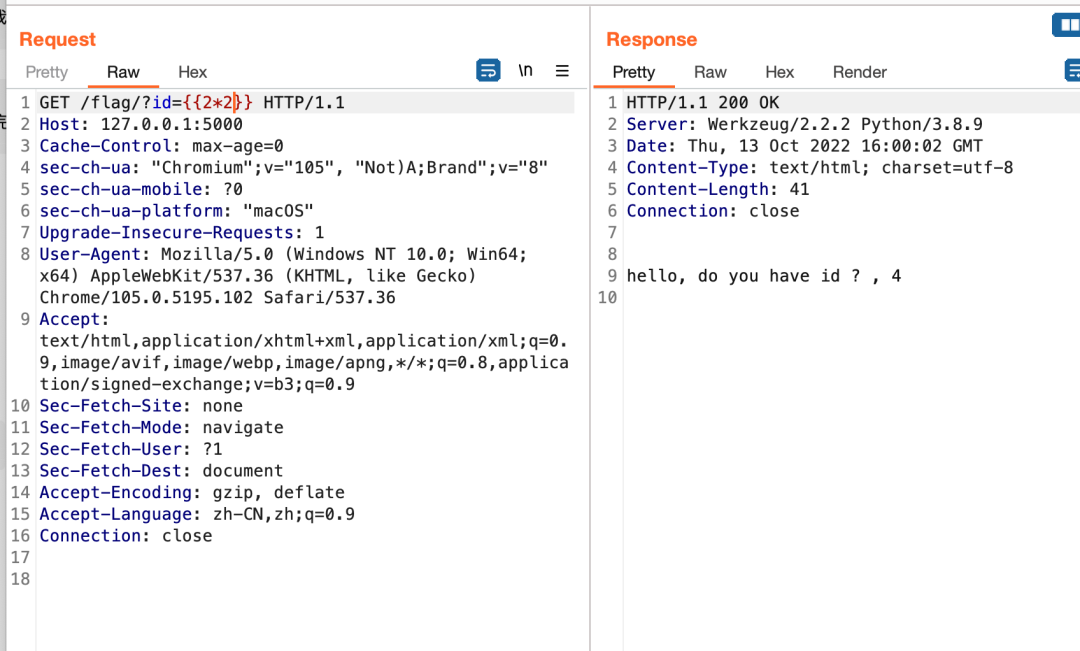This screenshot has width=1080, height=651.
Task: Click the sec-ch-ua-platform "macOS" line
Action: tap(176, 211)
